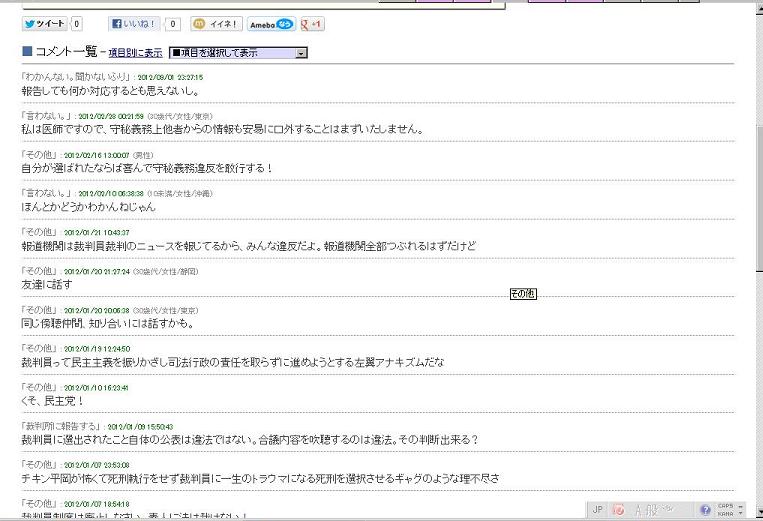Click the 2012/01/21 10:43:37 timestamp

pos(97,233)
